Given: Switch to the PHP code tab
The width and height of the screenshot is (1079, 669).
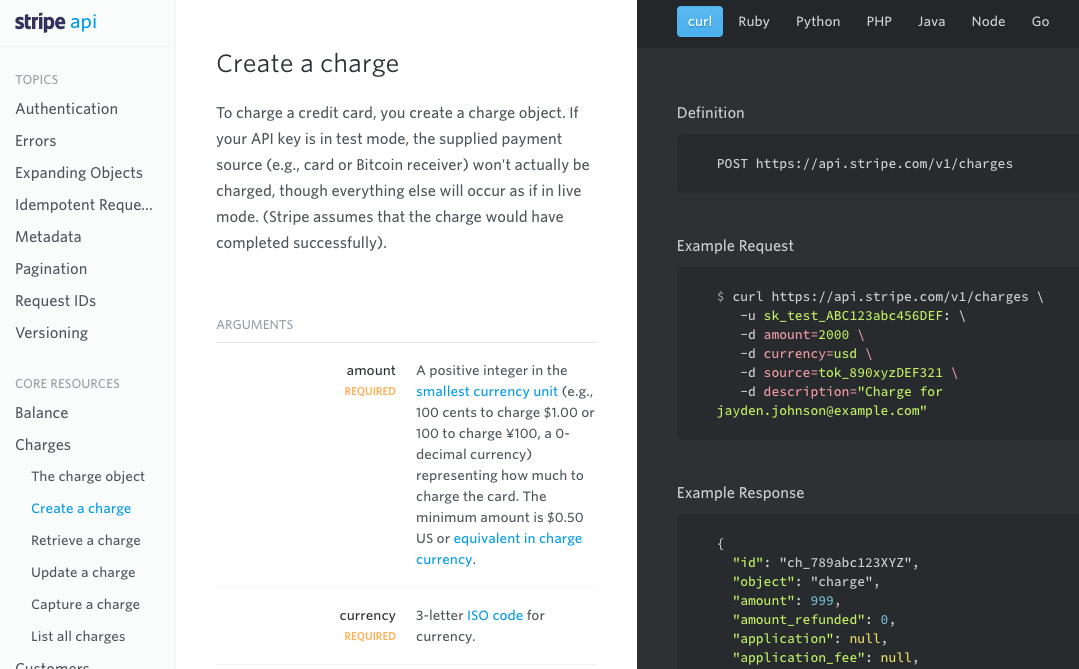Looking at the screenshot, I should click(x=878, y=21).
